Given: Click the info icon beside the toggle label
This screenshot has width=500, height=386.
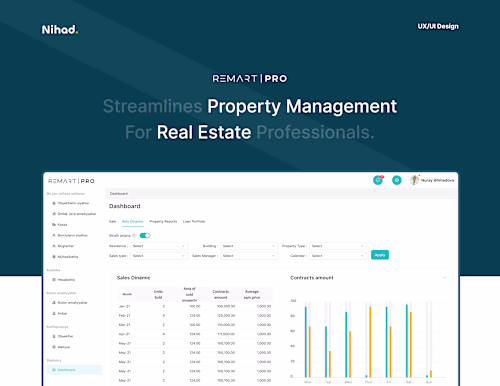Looking at the screenshot, I should coord(134,236).
